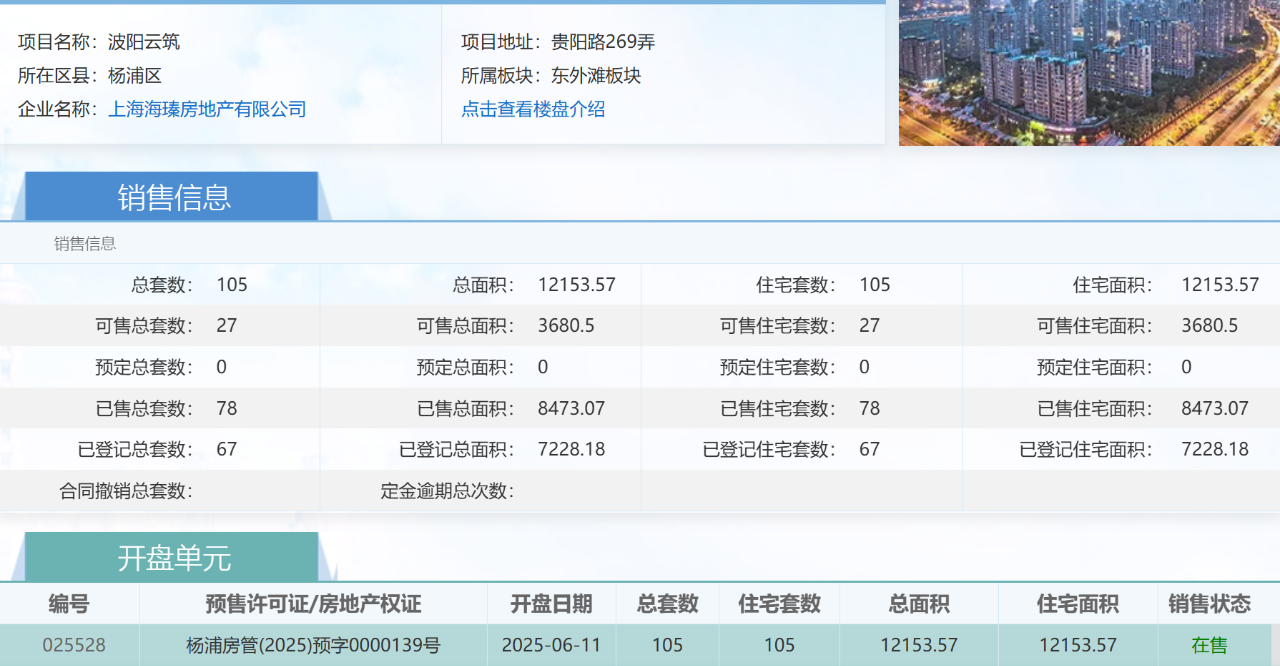Click the opening date 2025-06-11 cell
The width and height of the screenshot is (1280, 666).
[x=551, y=645]
